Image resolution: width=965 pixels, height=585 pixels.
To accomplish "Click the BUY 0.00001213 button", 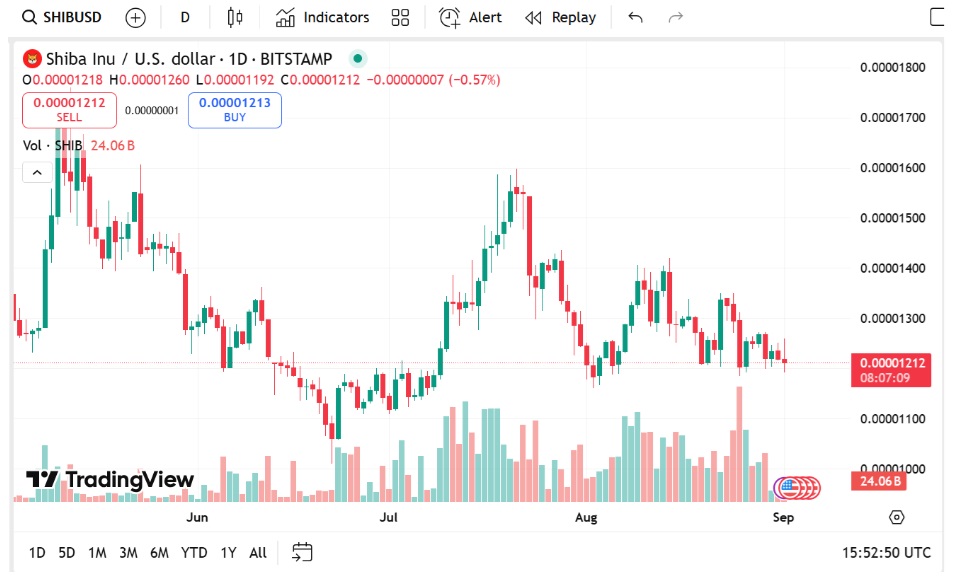I will [234, 109].
